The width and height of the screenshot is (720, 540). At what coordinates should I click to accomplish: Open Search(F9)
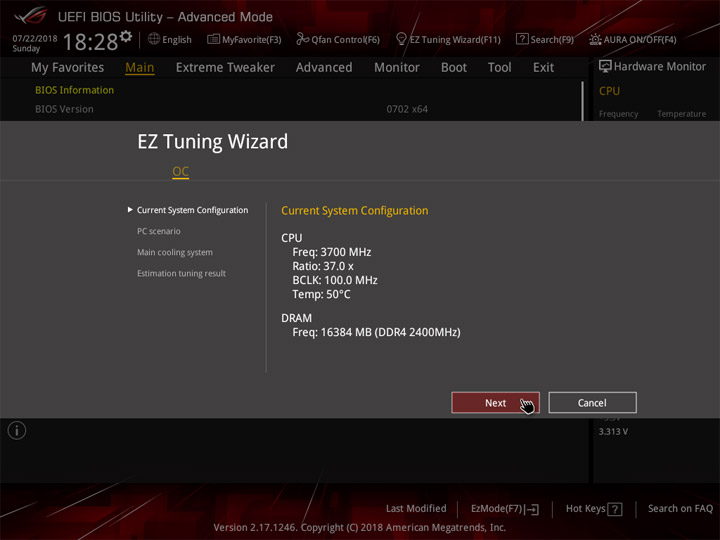click(552, 39)
